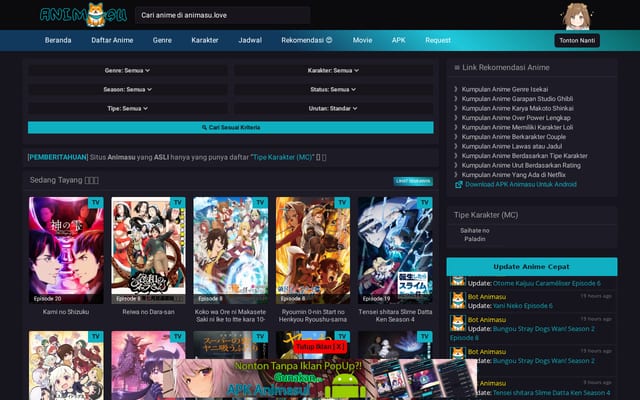Open the Season: Semua dropdown
The image size is (640, 400).
tap(127, 89)
